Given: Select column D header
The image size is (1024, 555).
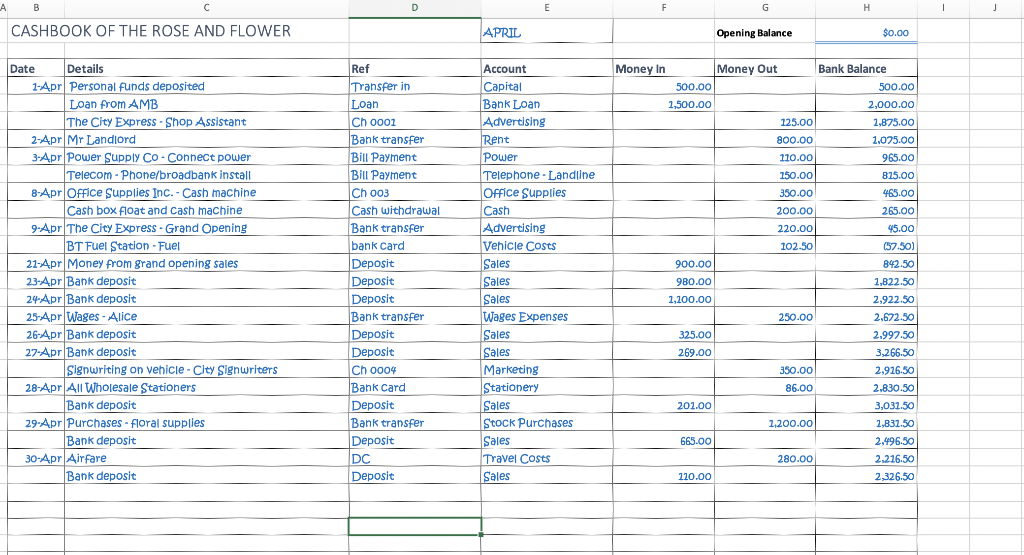Looking at the screenshot, I should 415,8.
